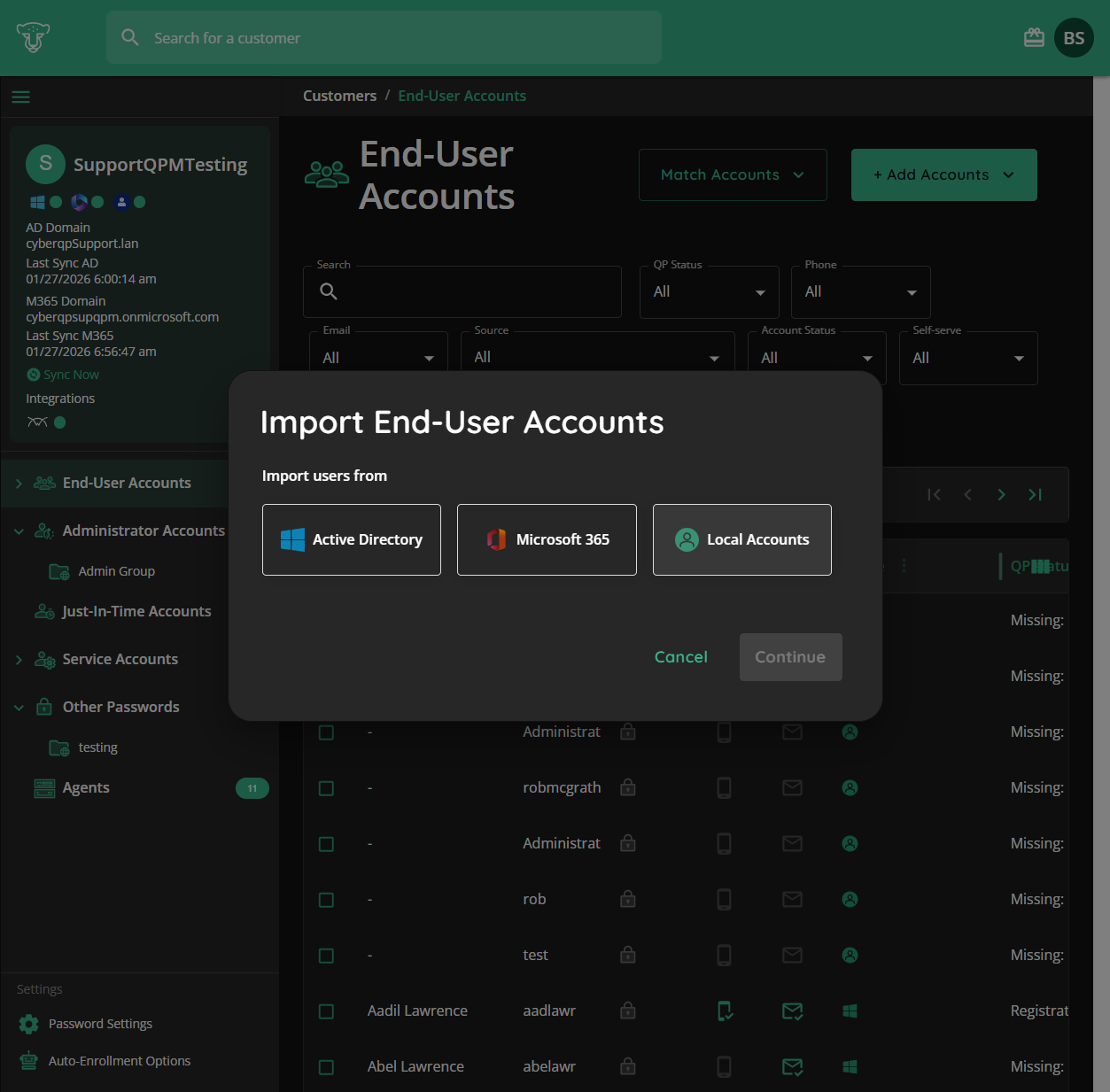Image resolution: width=1110 pixels, height=1092 pixels.
Task: Expand the Service Accounts tree
Action: tap(19, 660)
